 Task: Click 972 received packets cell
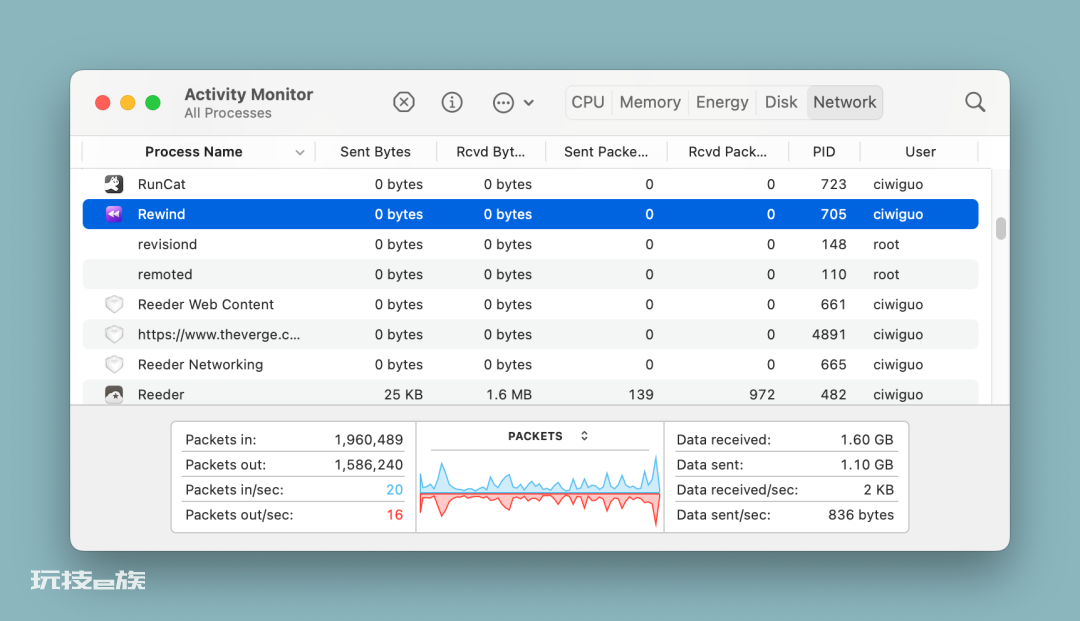tap(762, 394)
